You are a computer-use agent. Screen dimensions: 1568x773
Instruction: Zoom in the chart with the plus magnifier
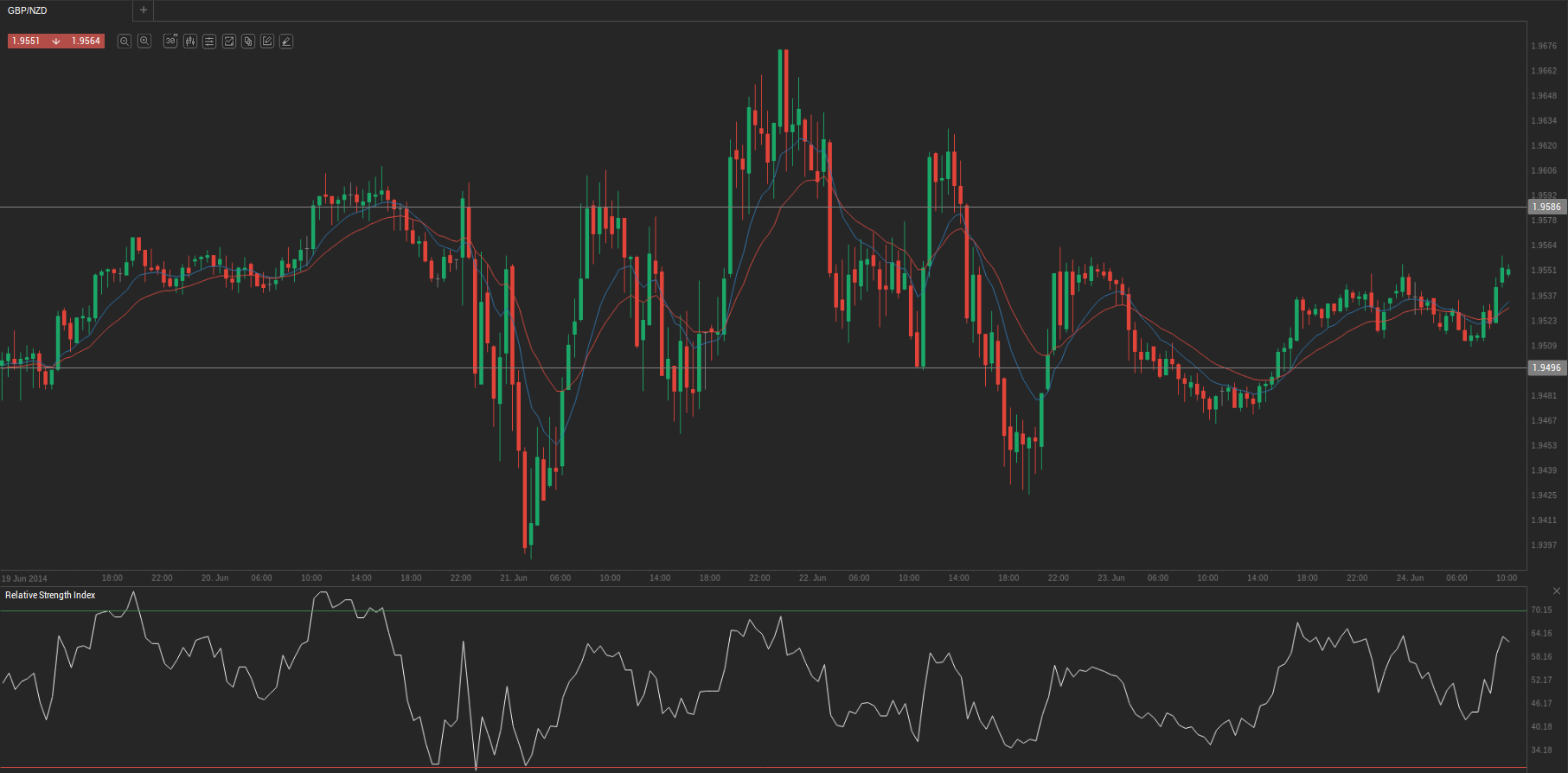(x=144, y=42)
